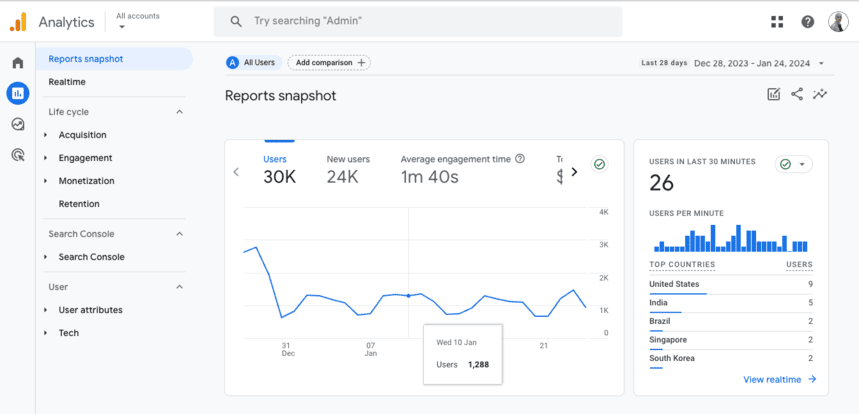Viewport: 859px width, 414px height.
Task: Click the account profile avatar
Action: tap(838, 22)
